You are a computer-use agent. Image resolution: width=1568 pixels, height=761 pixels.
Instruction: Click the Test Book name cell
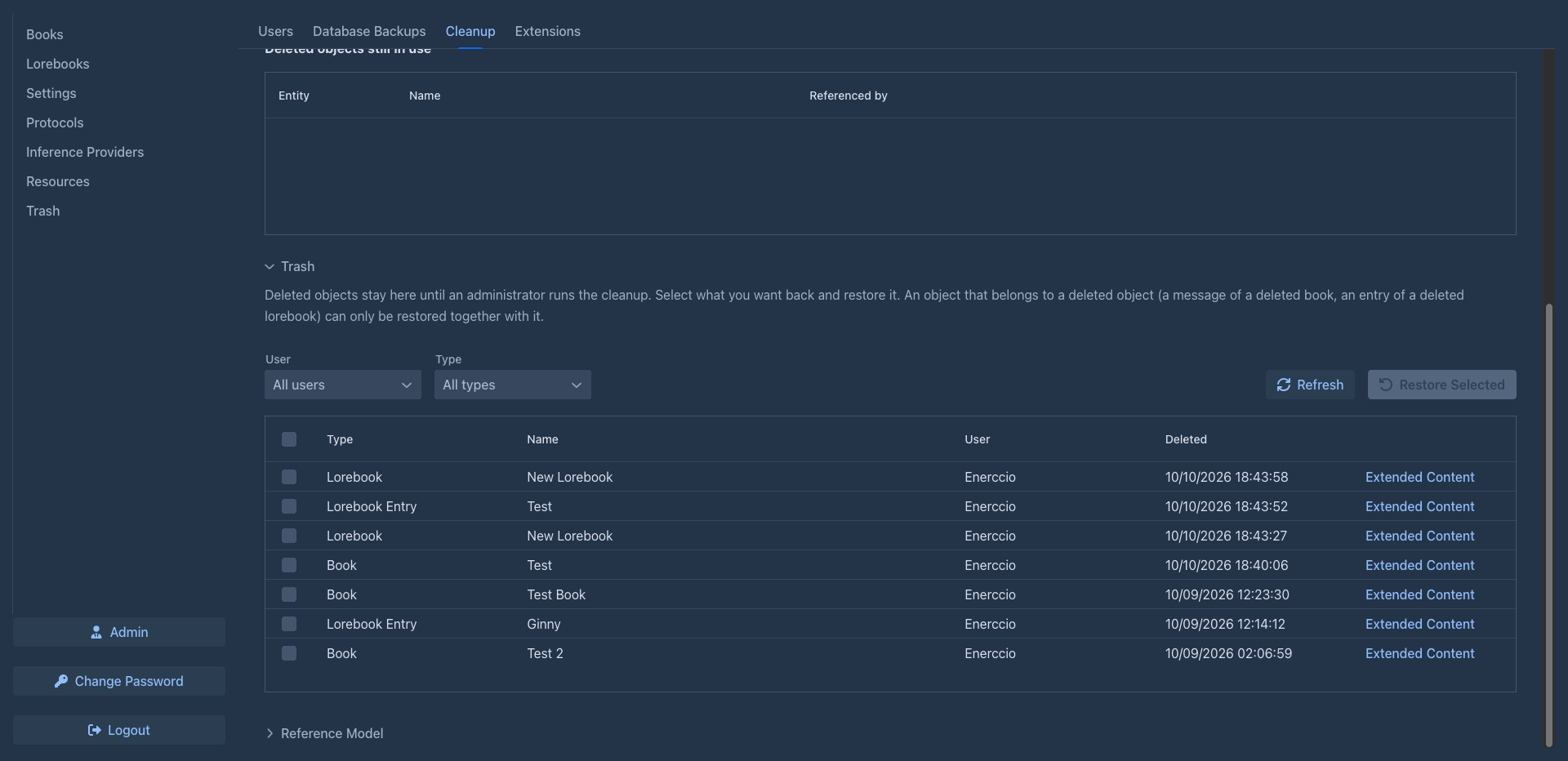coord(556,594)
